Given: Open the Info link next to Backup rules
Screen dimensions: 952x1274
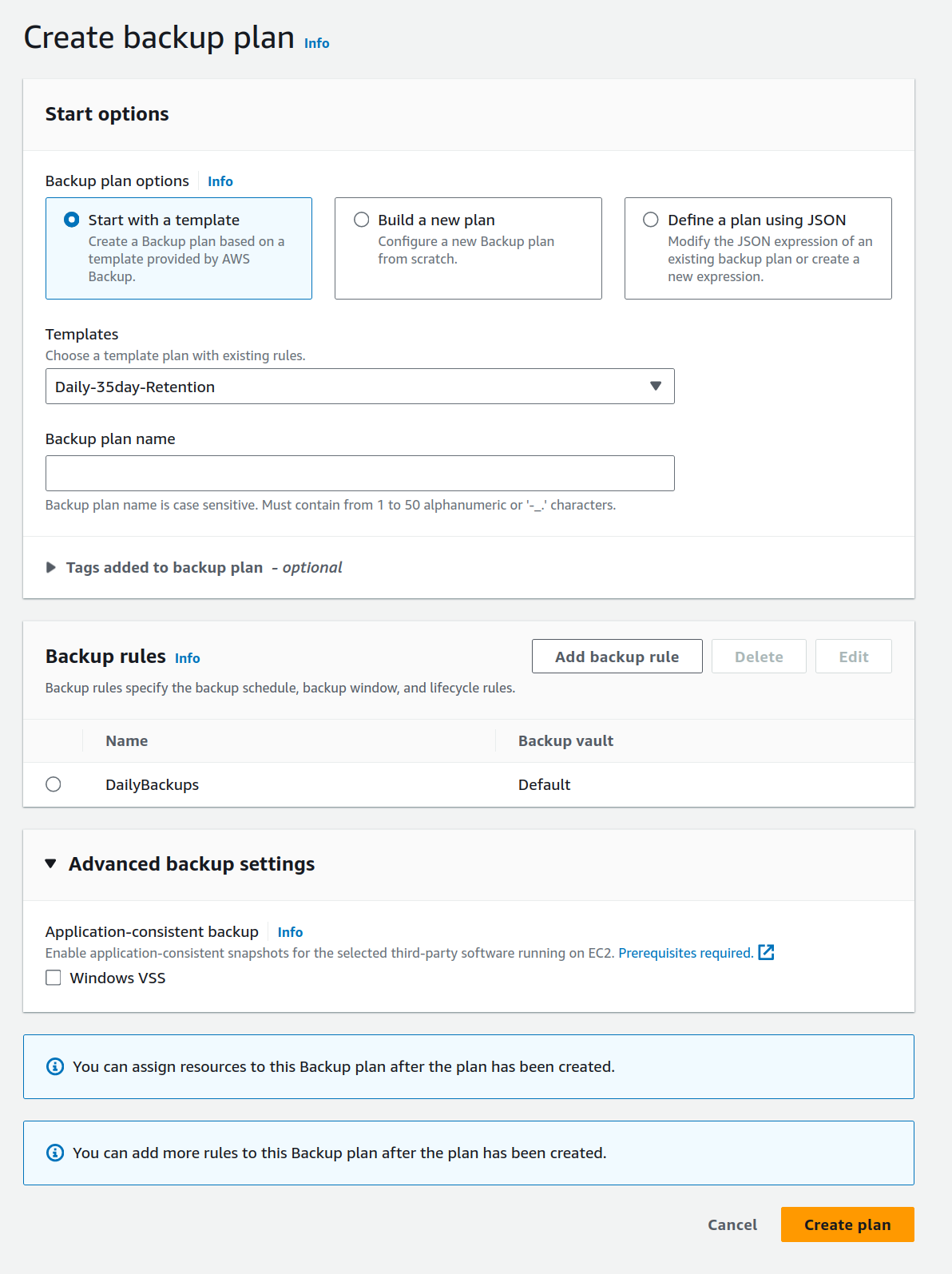Looking at the screenshot, I should click(x=188, y=658).
